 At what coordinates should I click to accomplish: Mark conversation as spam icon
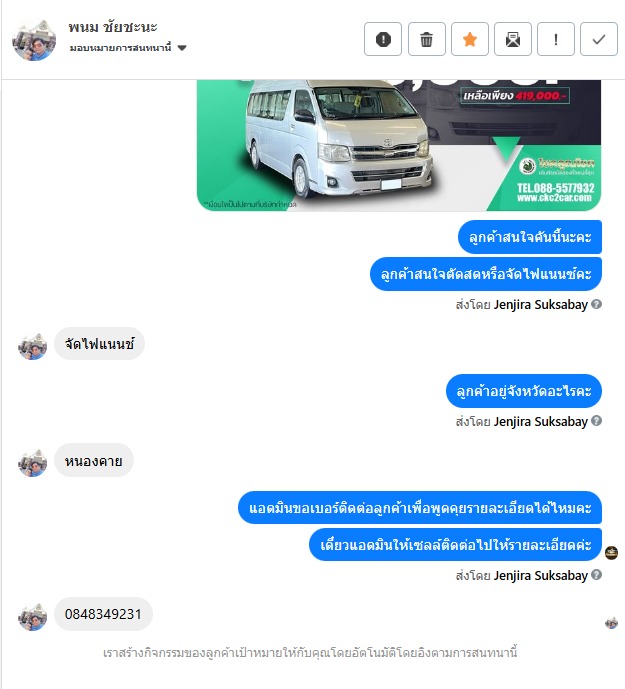click(383, 40)
